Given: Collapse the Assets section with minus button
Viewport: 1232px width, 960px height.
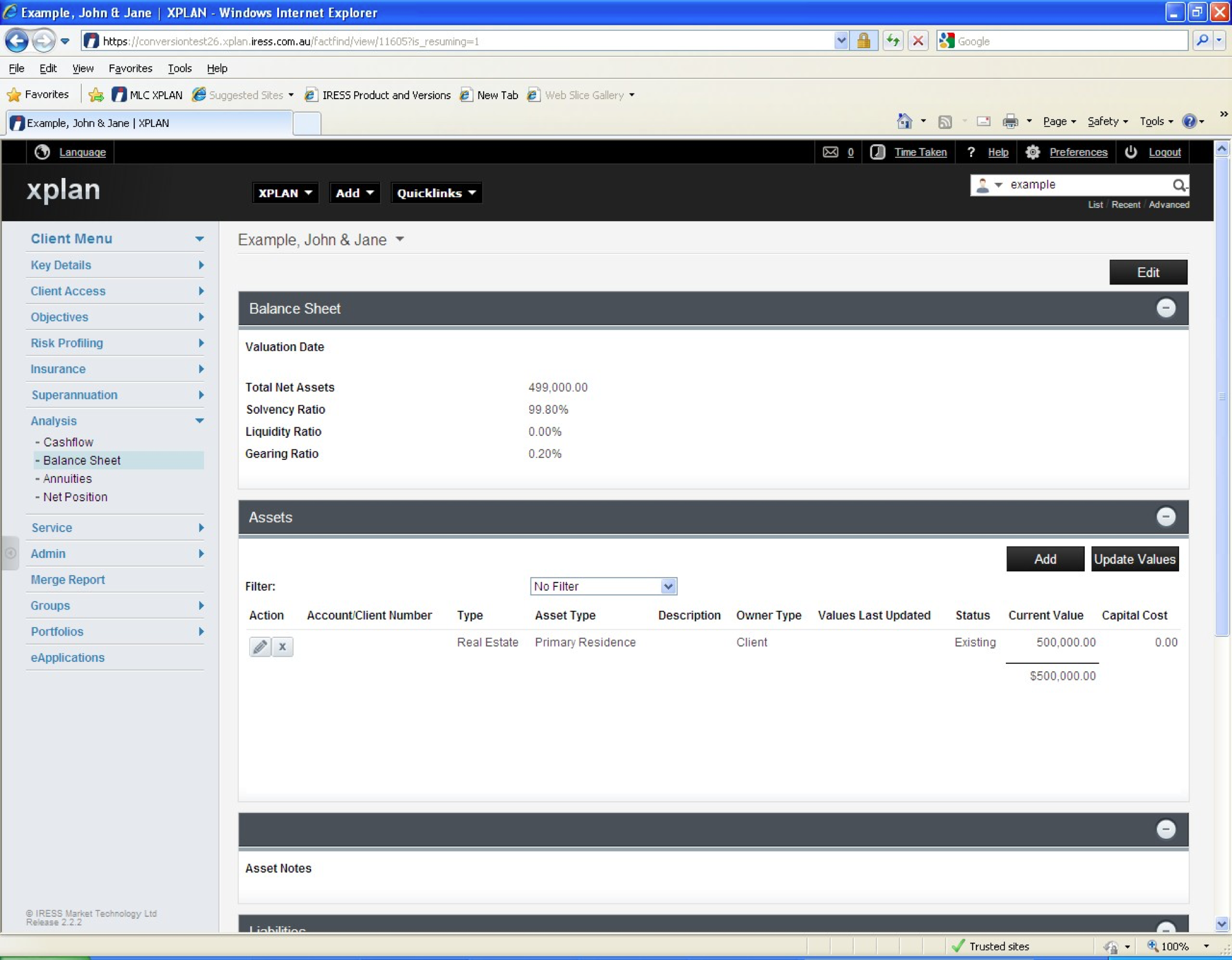Looking at the screenshot, I should 1165,517.
